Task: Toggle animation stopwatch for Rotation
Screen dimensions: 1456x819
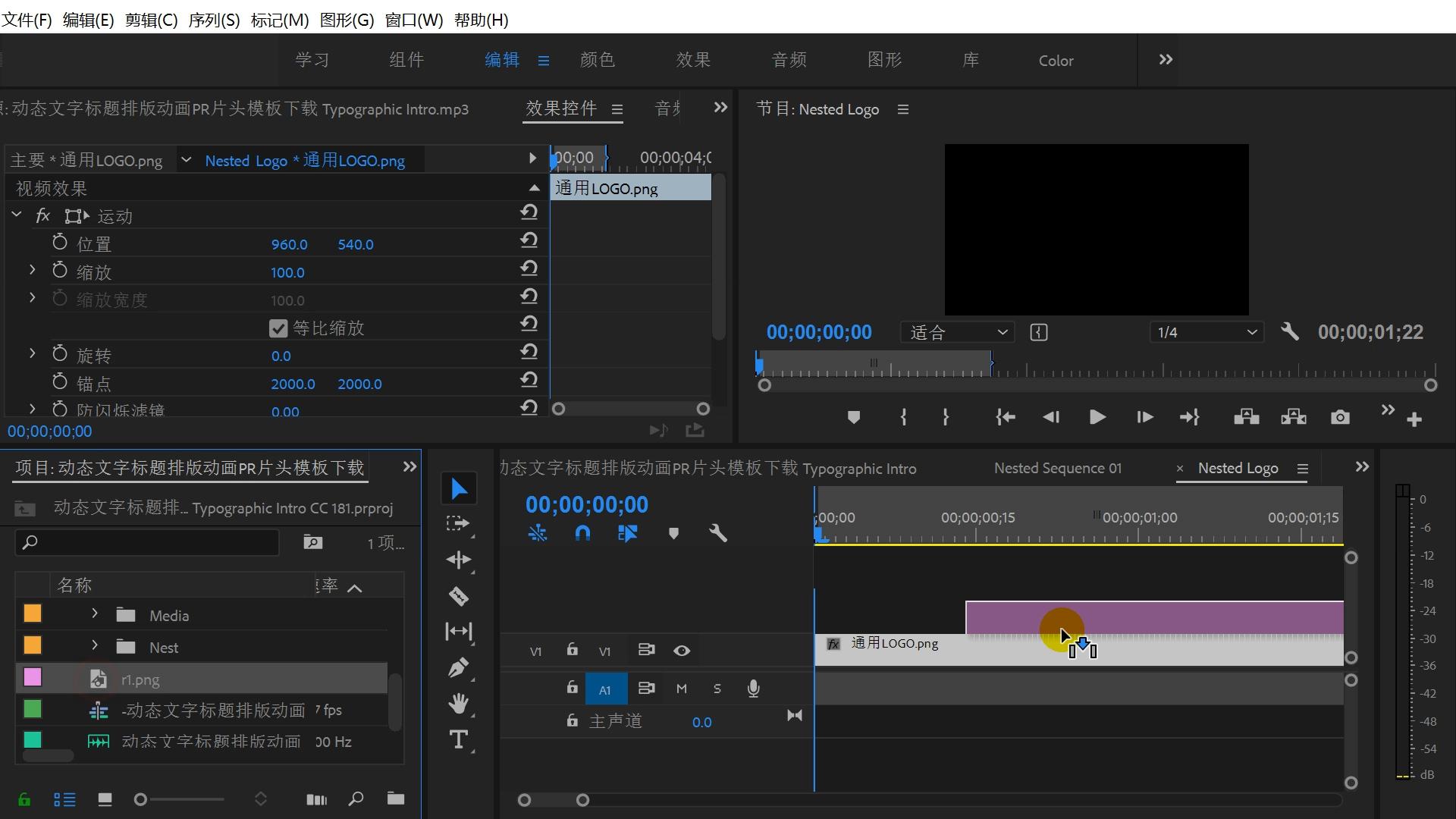Action: (60, 353)
